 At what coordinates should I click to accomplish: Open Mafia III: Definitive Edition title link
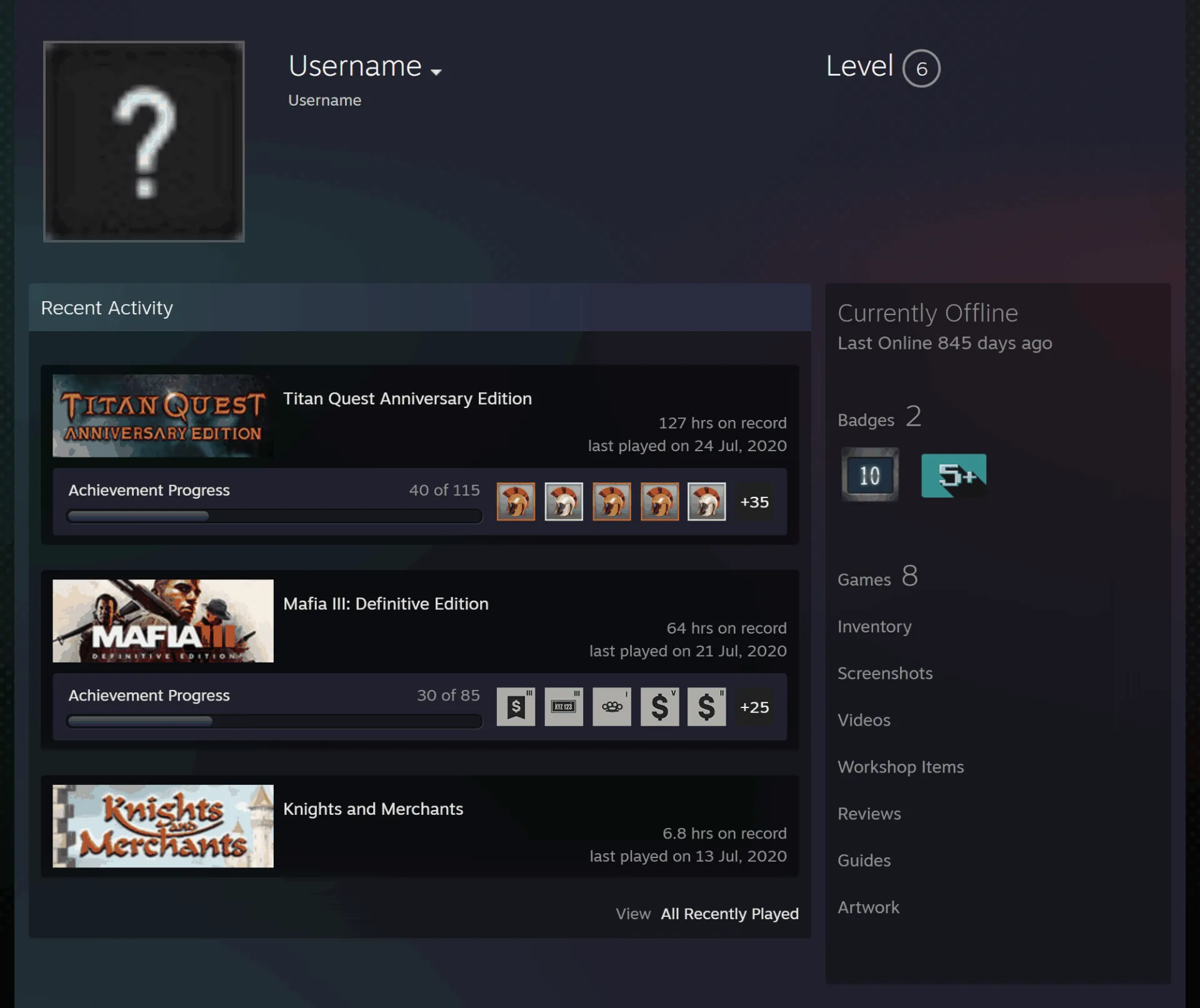pyautogui.click(x=386, y=604)
